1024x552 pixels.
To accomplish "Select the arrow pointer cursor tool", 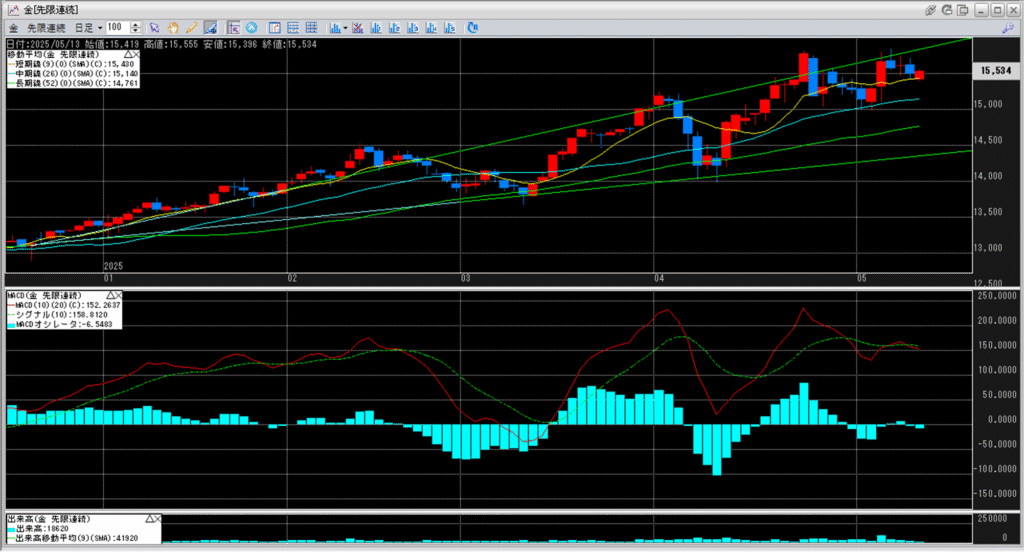I will (x=154, y=27).
